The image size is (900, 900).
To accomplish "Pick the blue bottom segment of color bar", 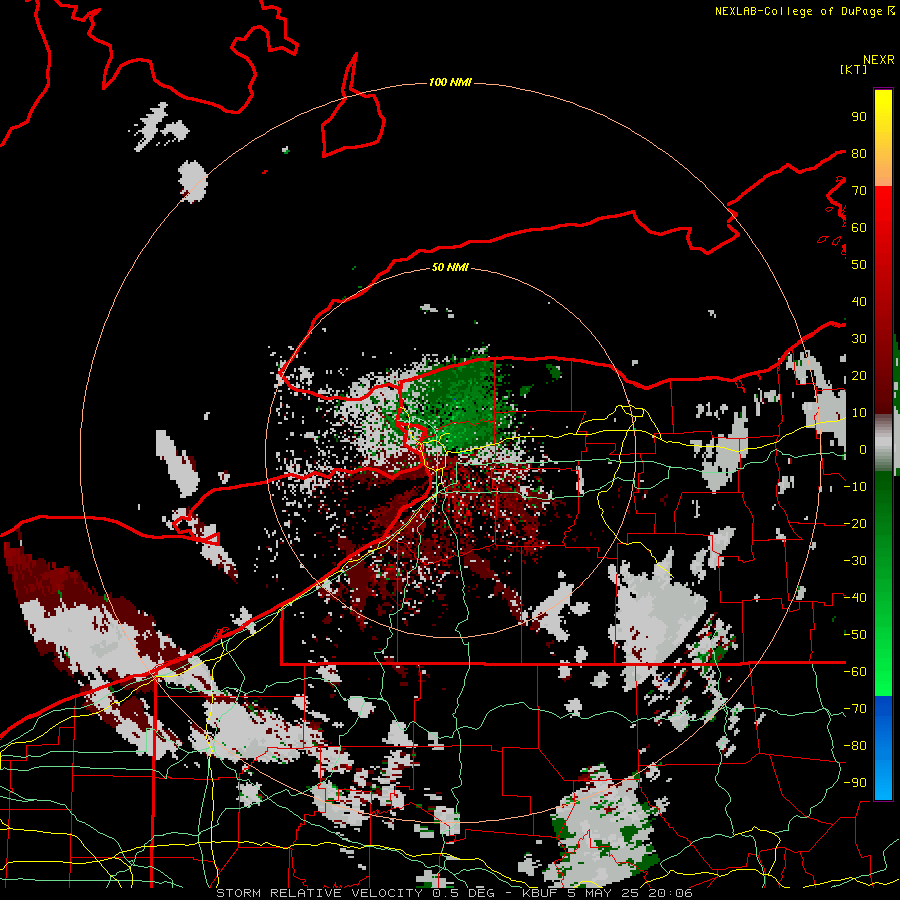I will [883, 747].
